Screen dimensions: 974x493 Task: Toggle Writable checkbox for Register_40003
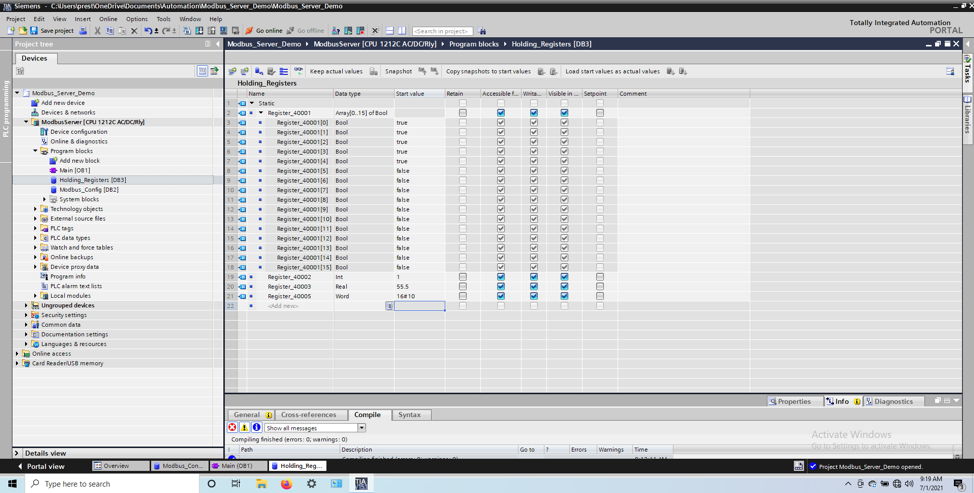pos(534,286)
